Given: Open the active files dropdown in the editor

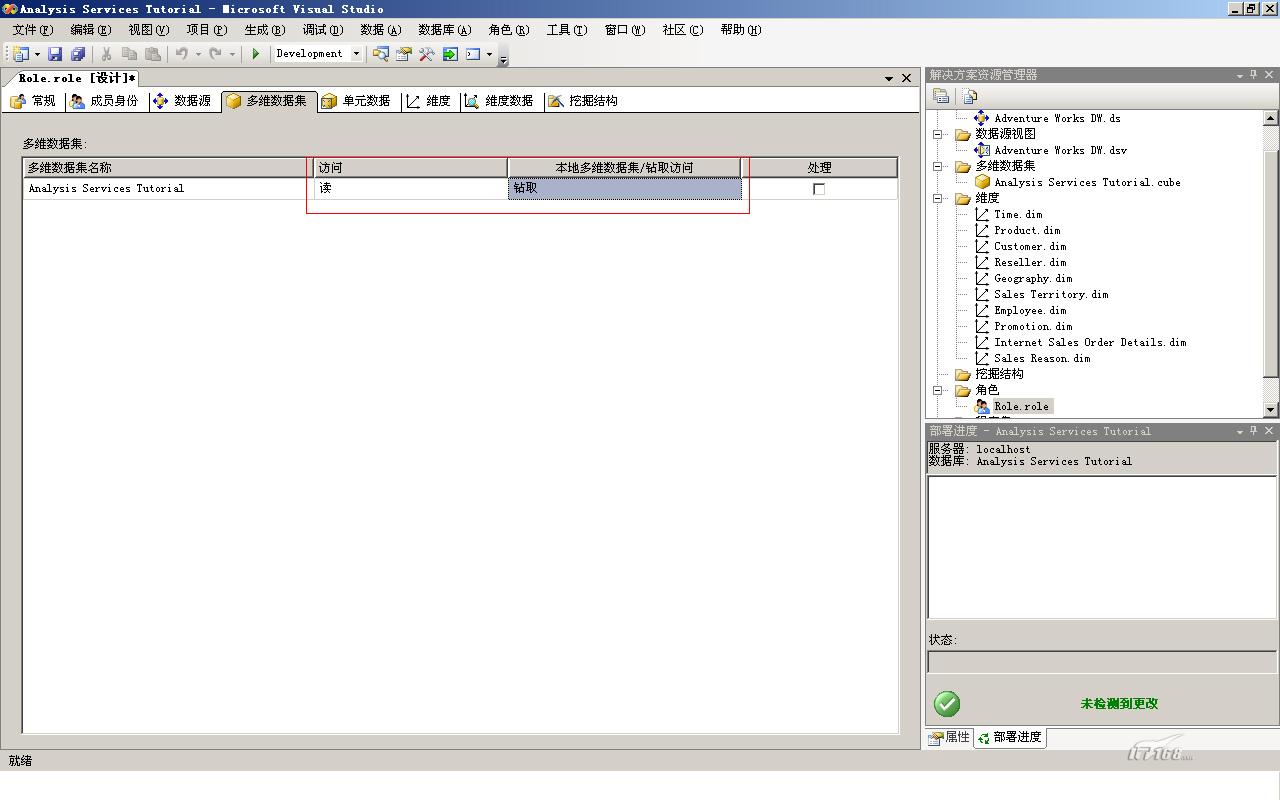Looking at the screenshot, I should pyautogui.click(x=889, y=78).
